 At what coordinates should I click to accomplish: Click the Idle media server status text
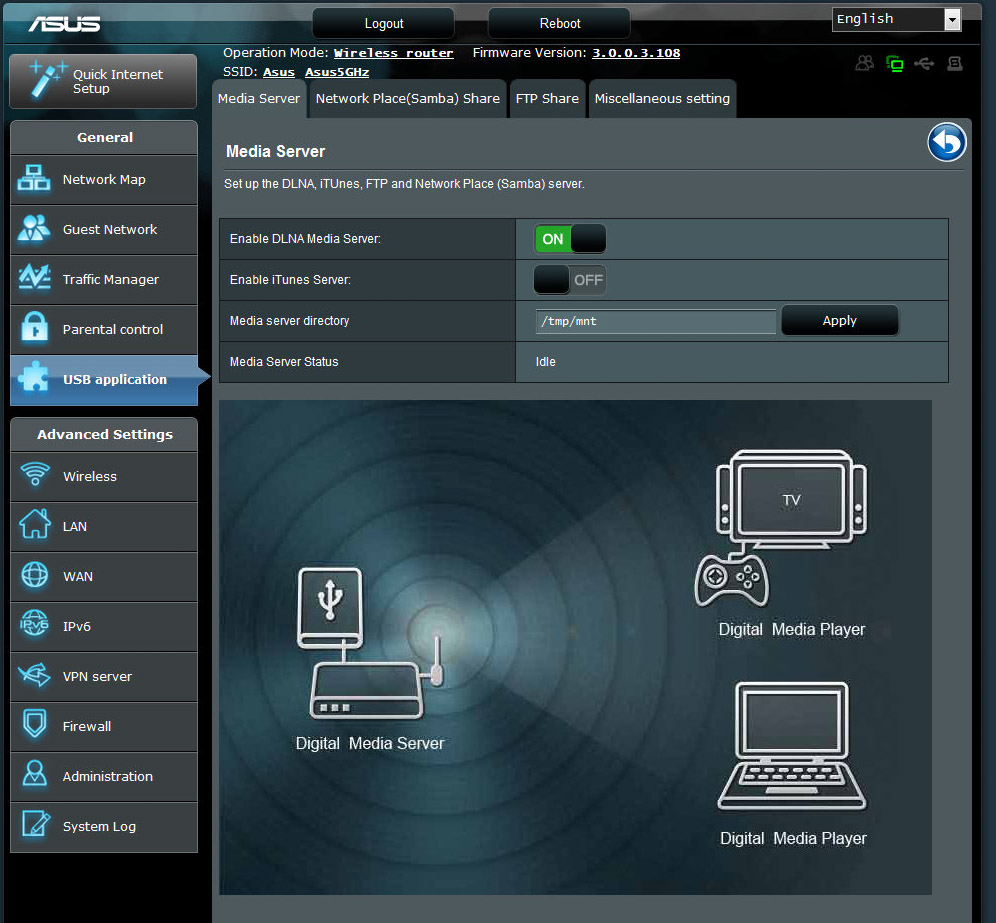pos(546,361)
